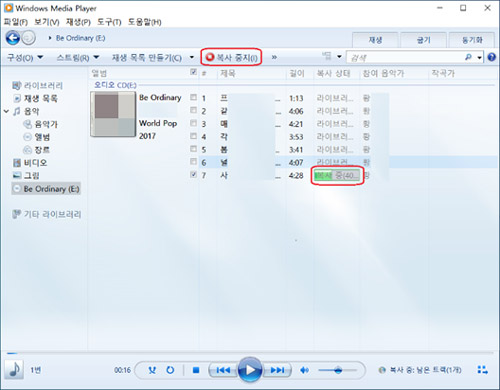Open 앨범 in the sidebar
This screenshot has height=390, width=500.
tap(37, 137)
